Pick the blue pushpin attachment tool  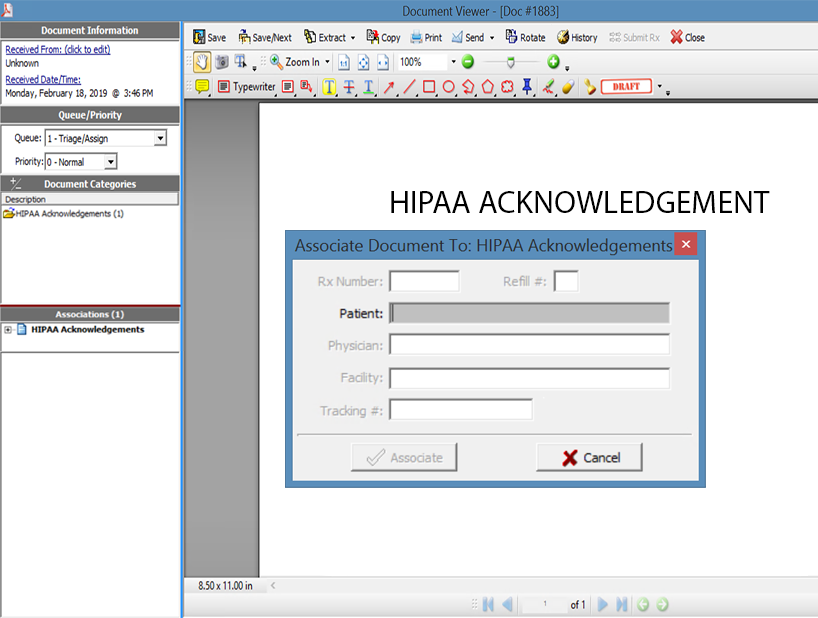(527, 87)
